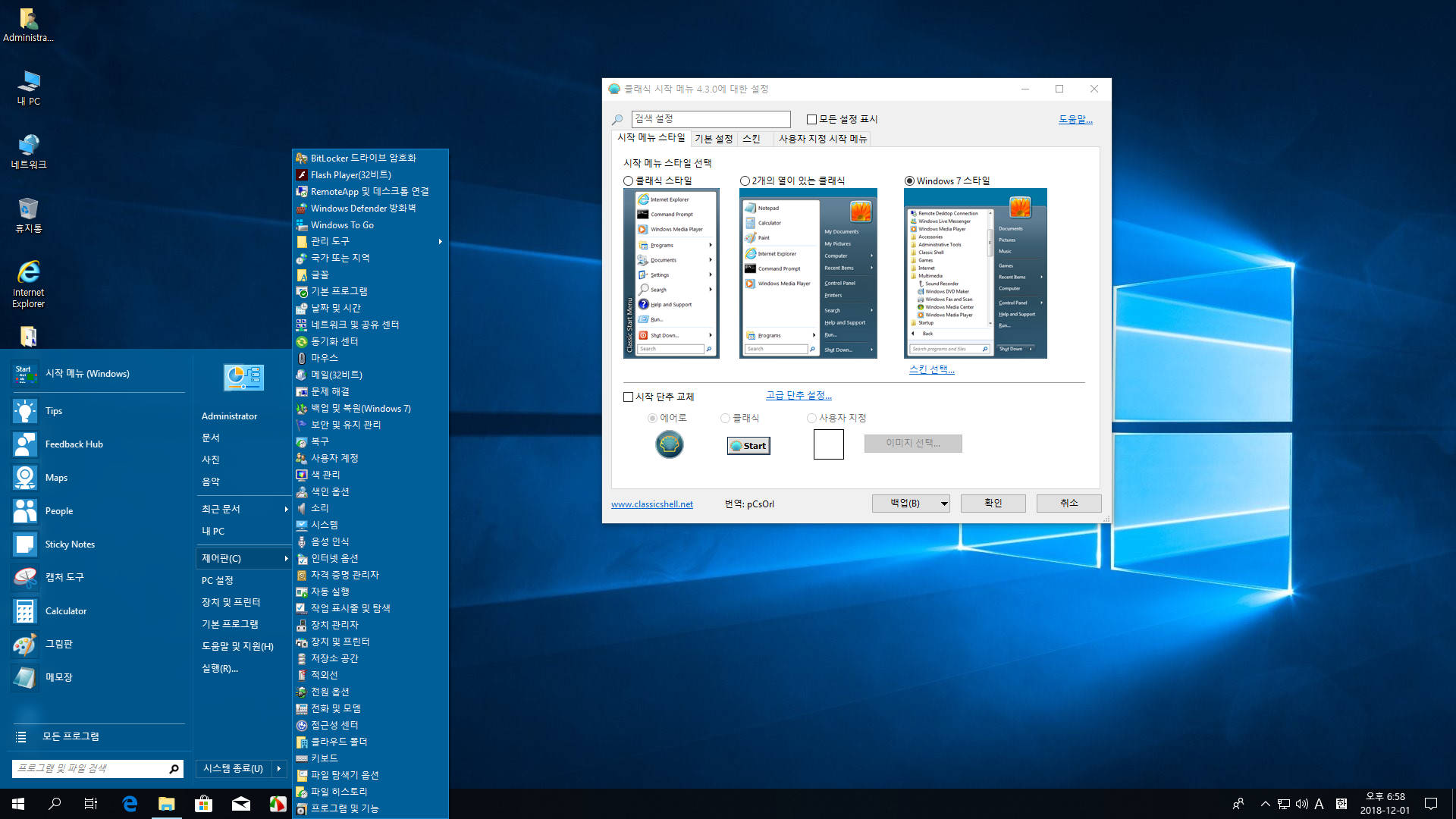
Task: Select the 클래식 button style radio
Action: (725, 419)
